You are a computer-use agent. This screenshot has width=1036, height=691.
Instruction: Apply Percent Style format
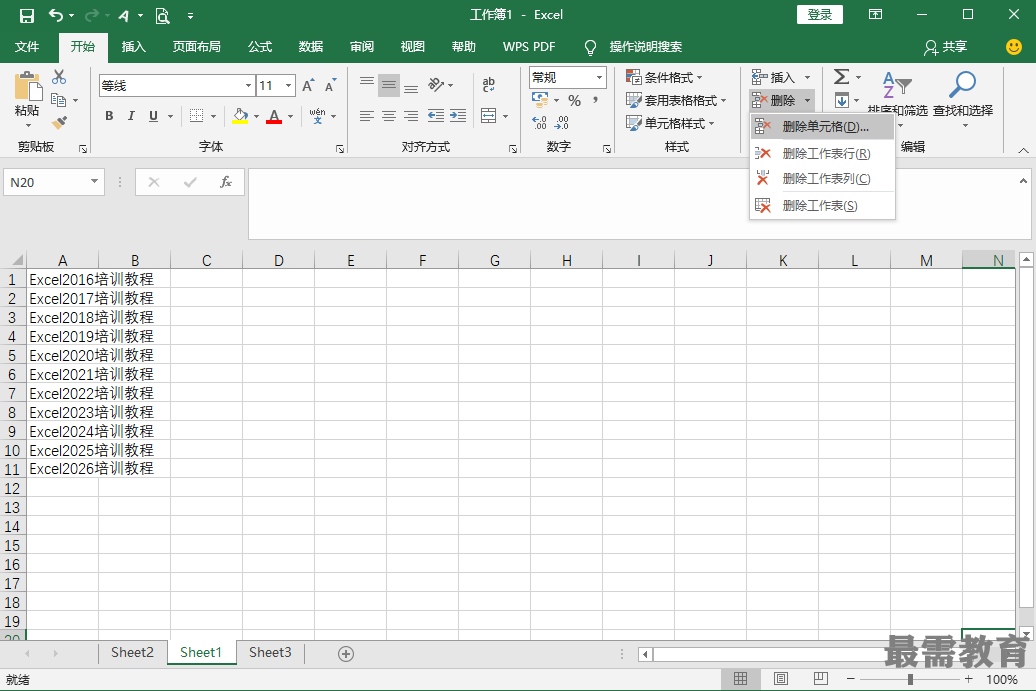574,100
